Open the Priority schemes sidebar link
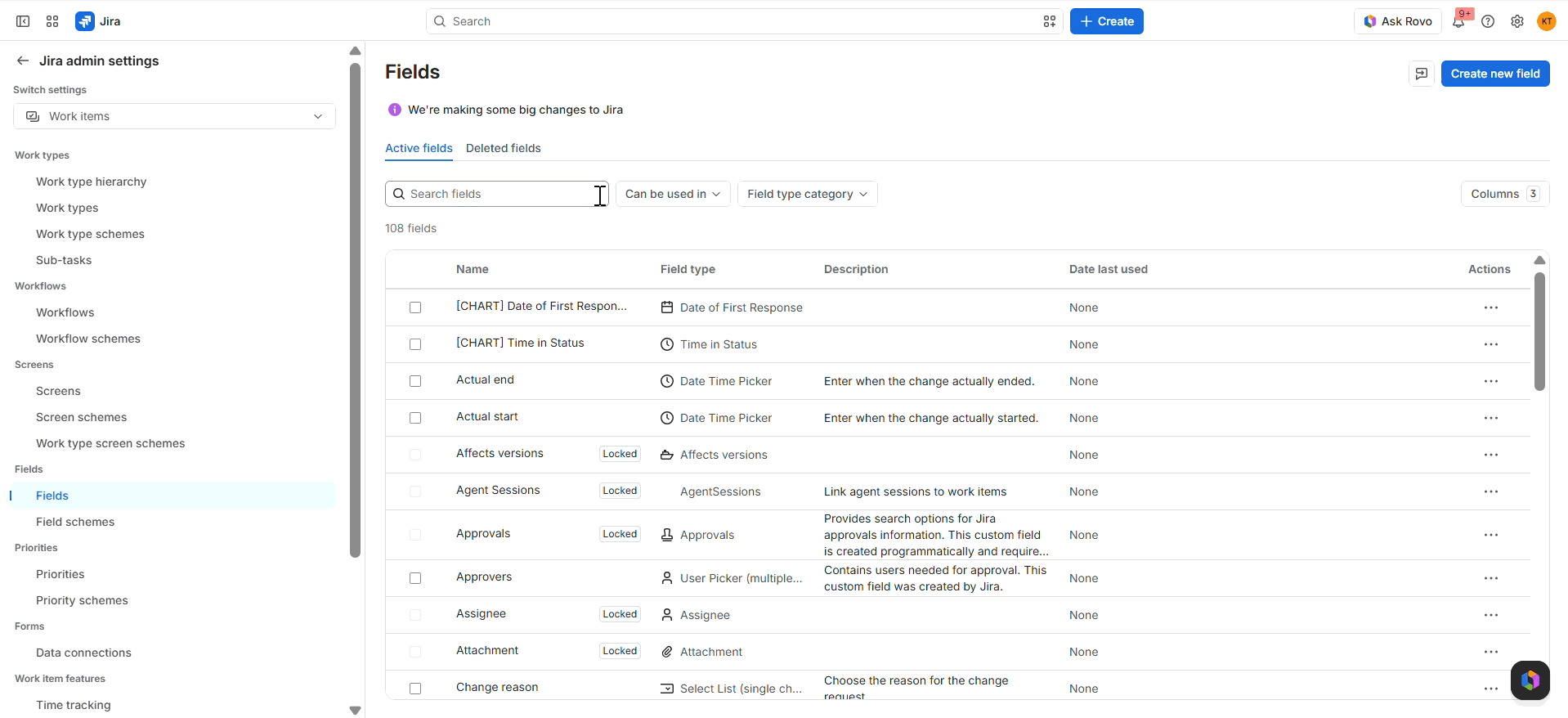The image size is (1568, 718). tap(82, 600)
